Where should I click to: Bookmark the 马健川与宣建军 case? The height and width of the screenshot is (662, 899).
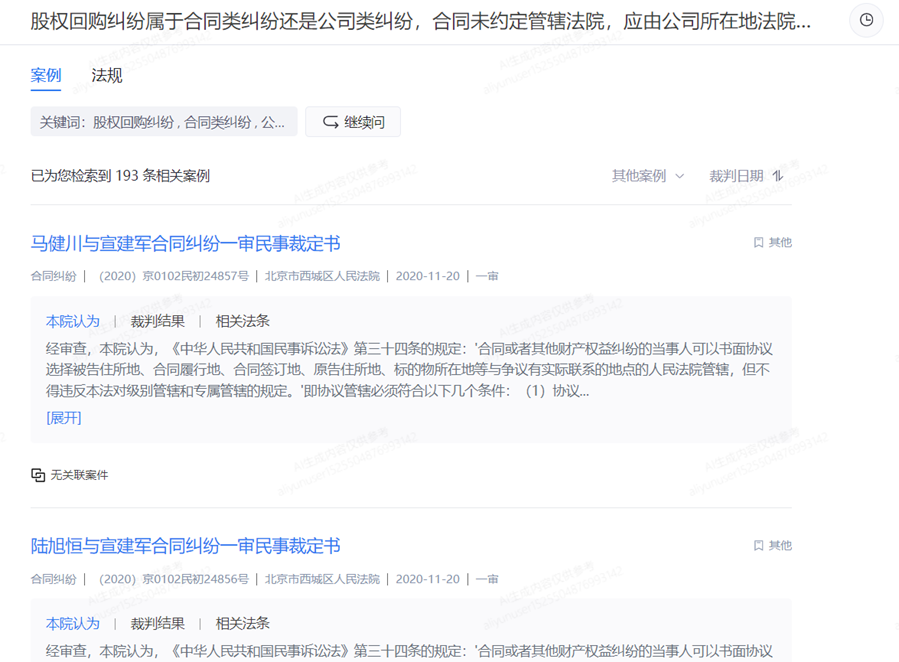[x=759, y=243]
